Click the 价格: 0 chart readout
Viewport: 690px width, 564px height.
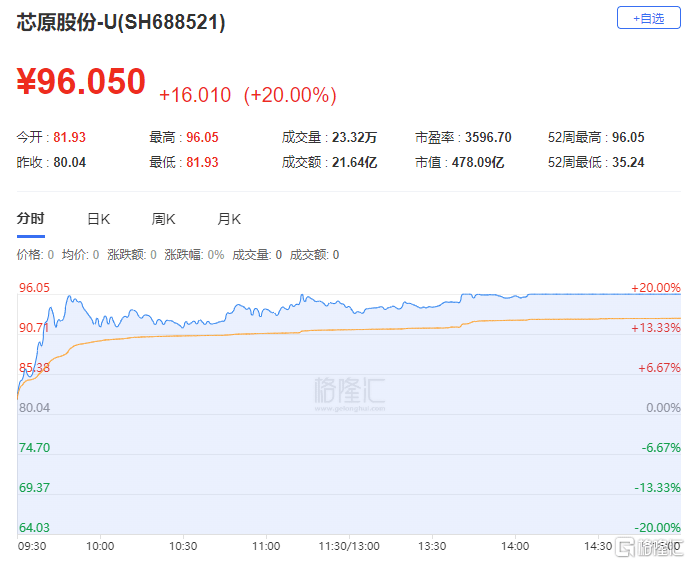pyautogui.click(x=35, y=255)
